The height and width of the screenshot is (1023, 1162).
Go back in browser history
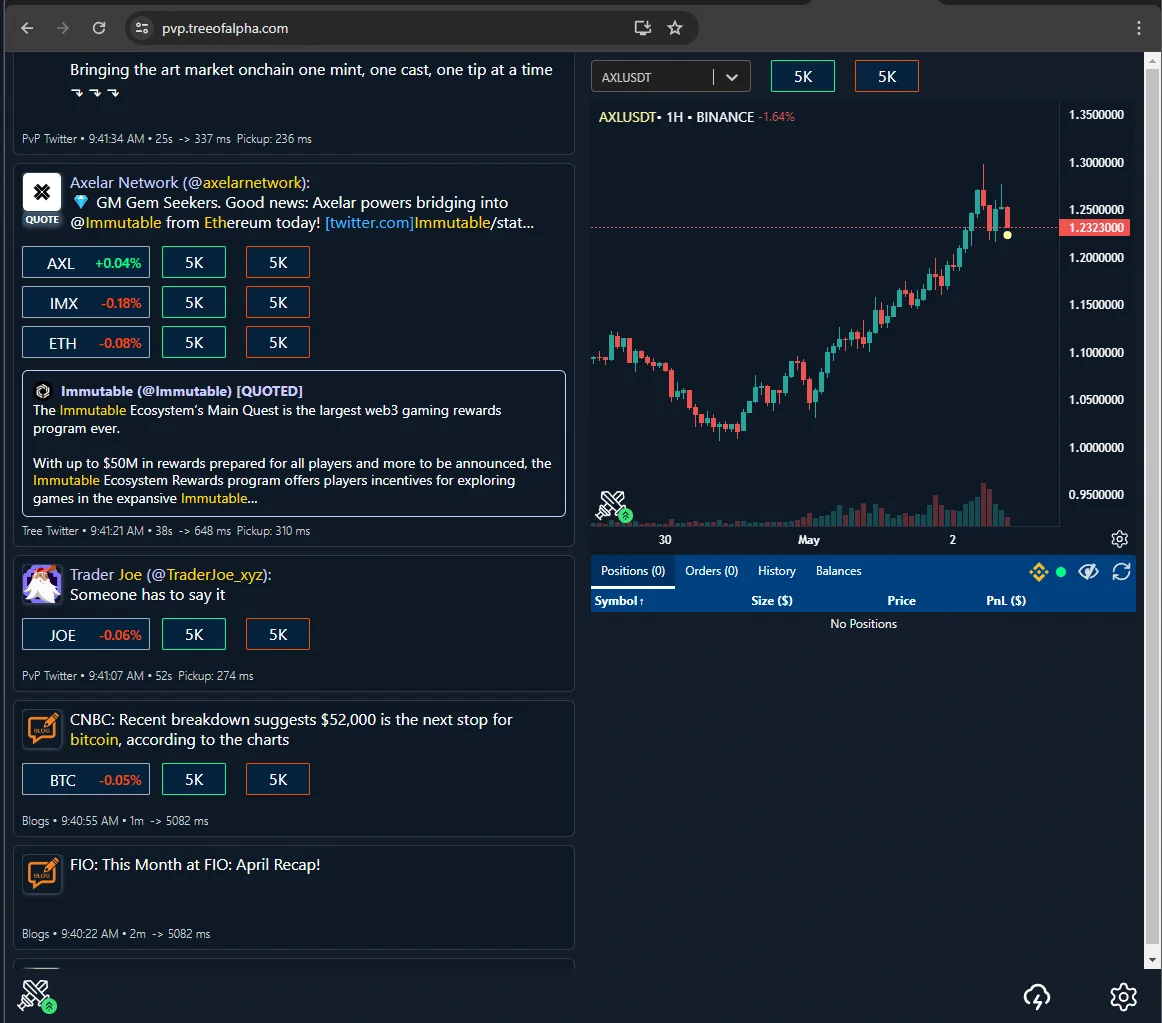coord(27,28)
